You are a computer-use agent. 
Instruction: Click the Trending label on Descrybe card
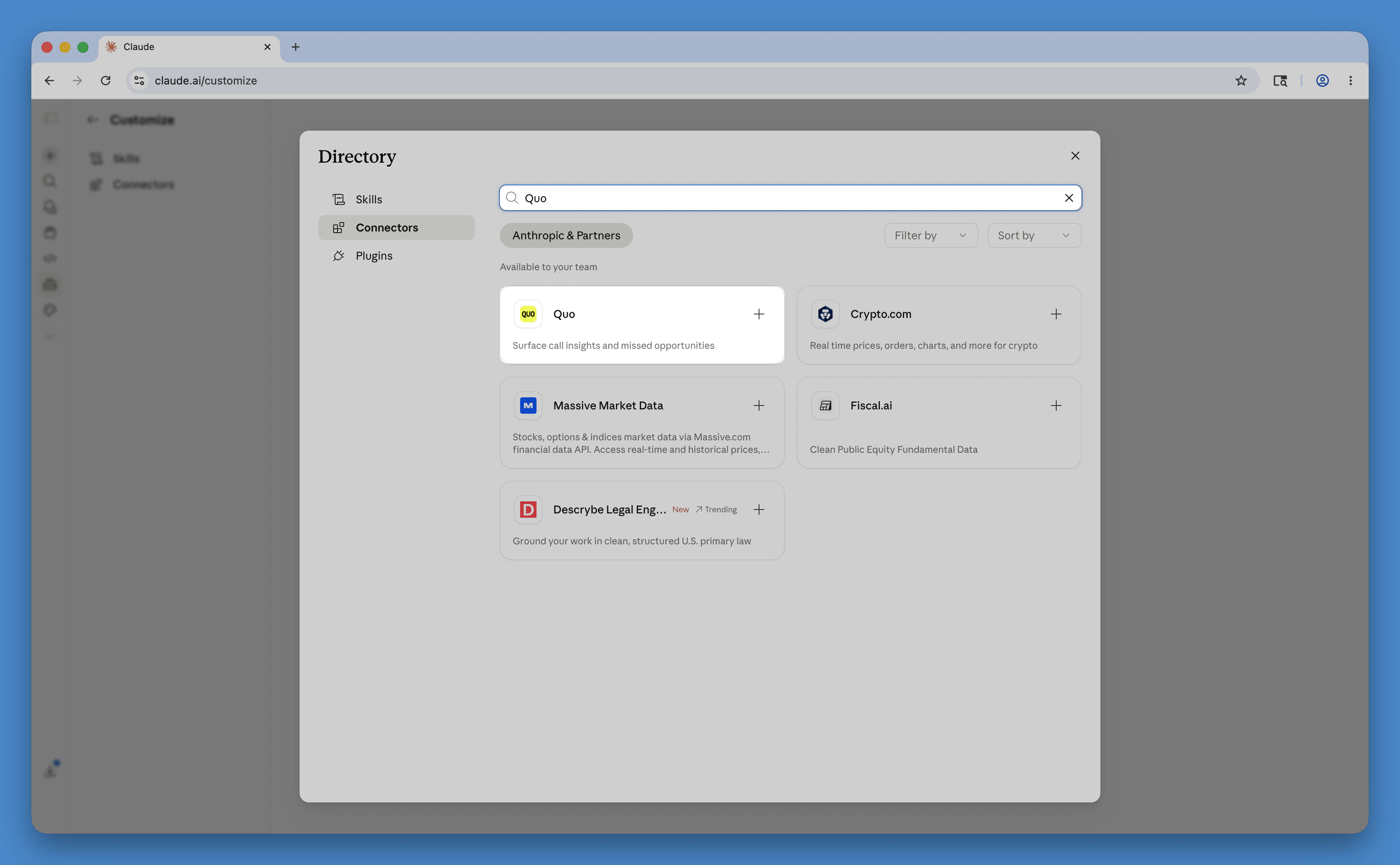[x=716, y=510]
